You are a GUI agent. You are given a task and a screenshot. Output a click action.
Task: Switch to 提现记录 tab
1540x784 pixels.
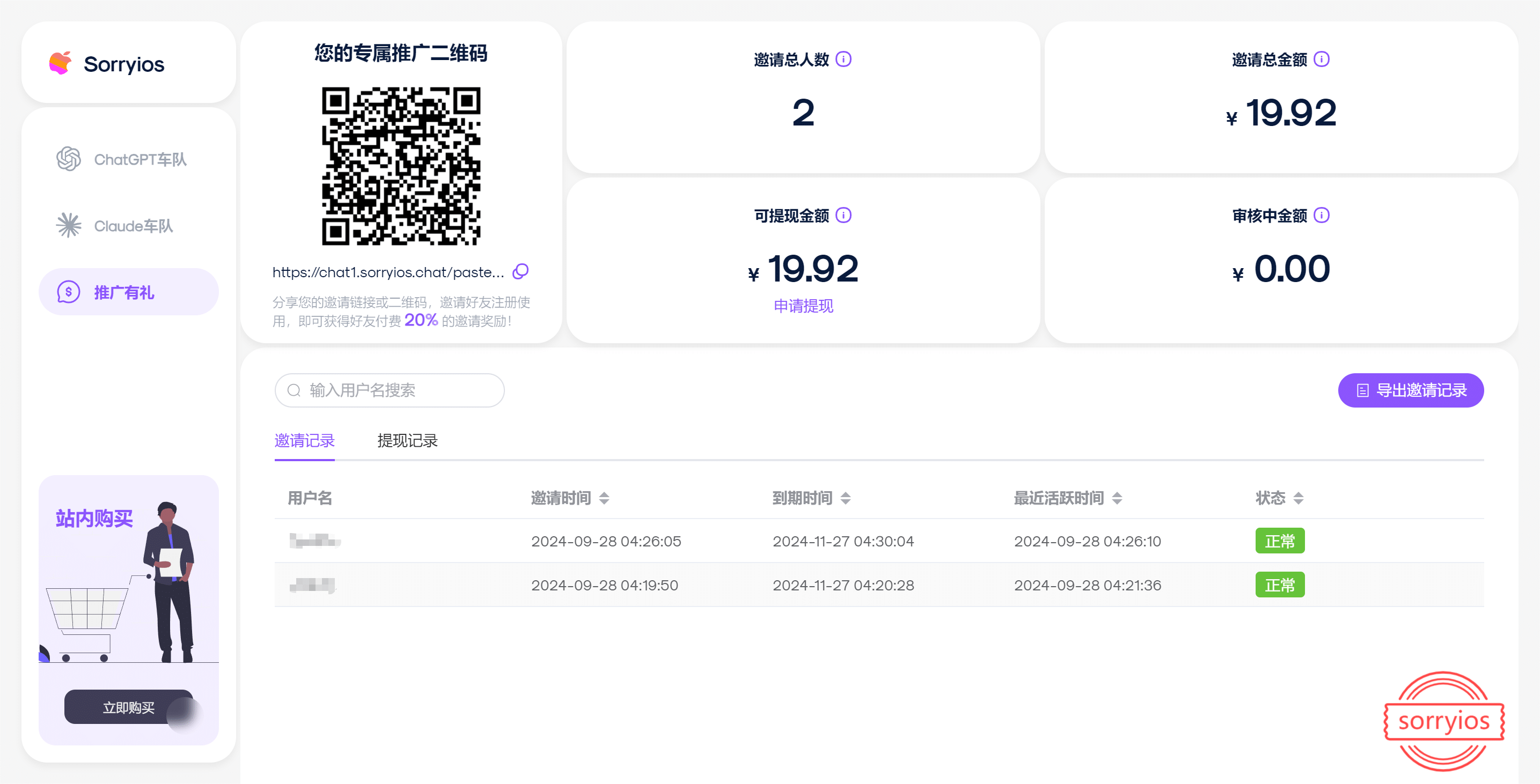[407, 441]
